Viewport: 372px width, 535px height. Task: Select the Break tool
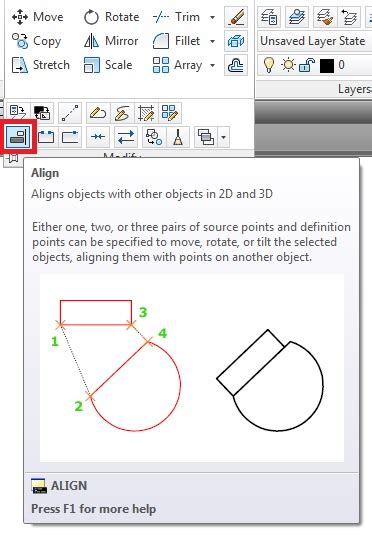(x=46, y=137)
